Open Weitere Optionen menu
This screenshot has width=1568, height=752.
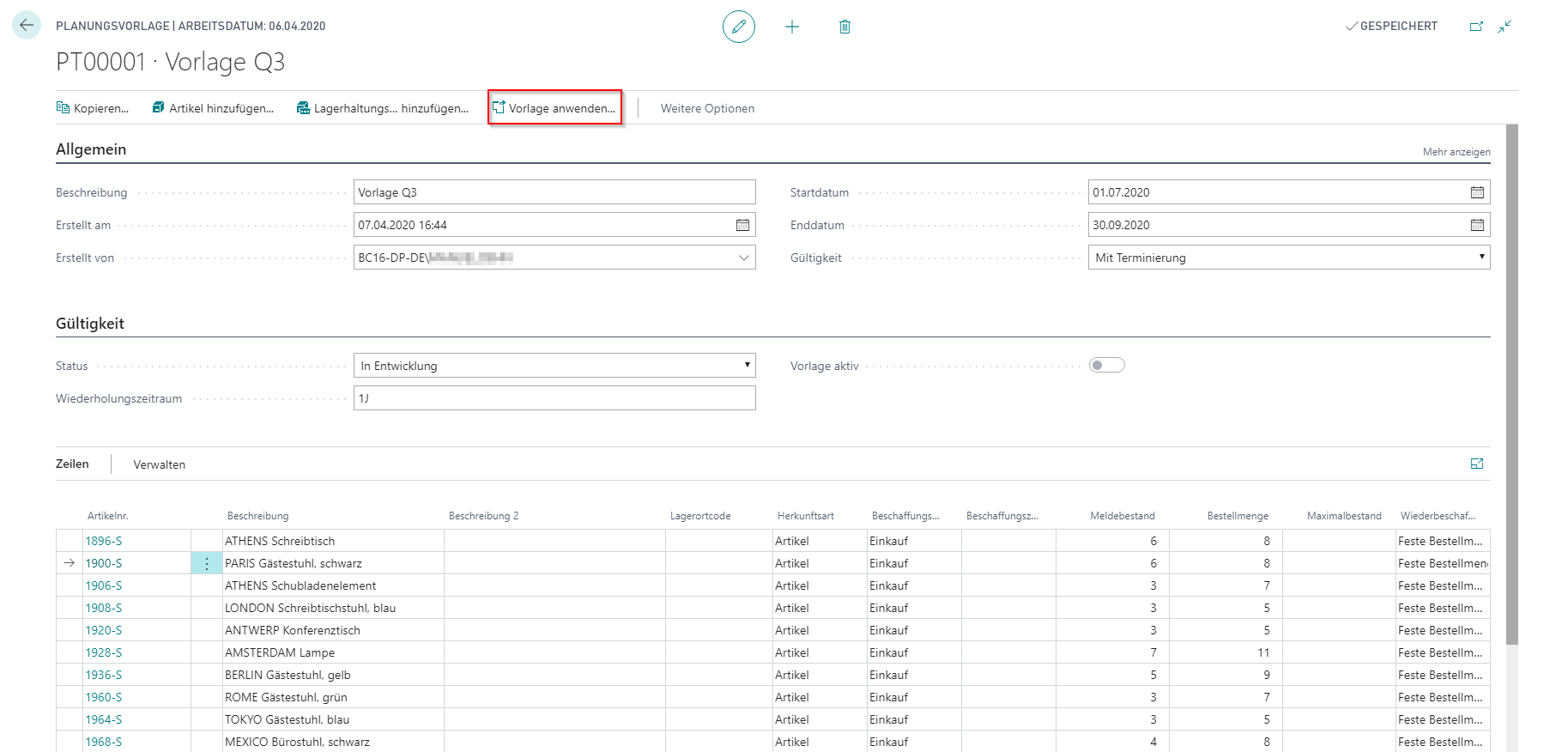tap(707, 108)
